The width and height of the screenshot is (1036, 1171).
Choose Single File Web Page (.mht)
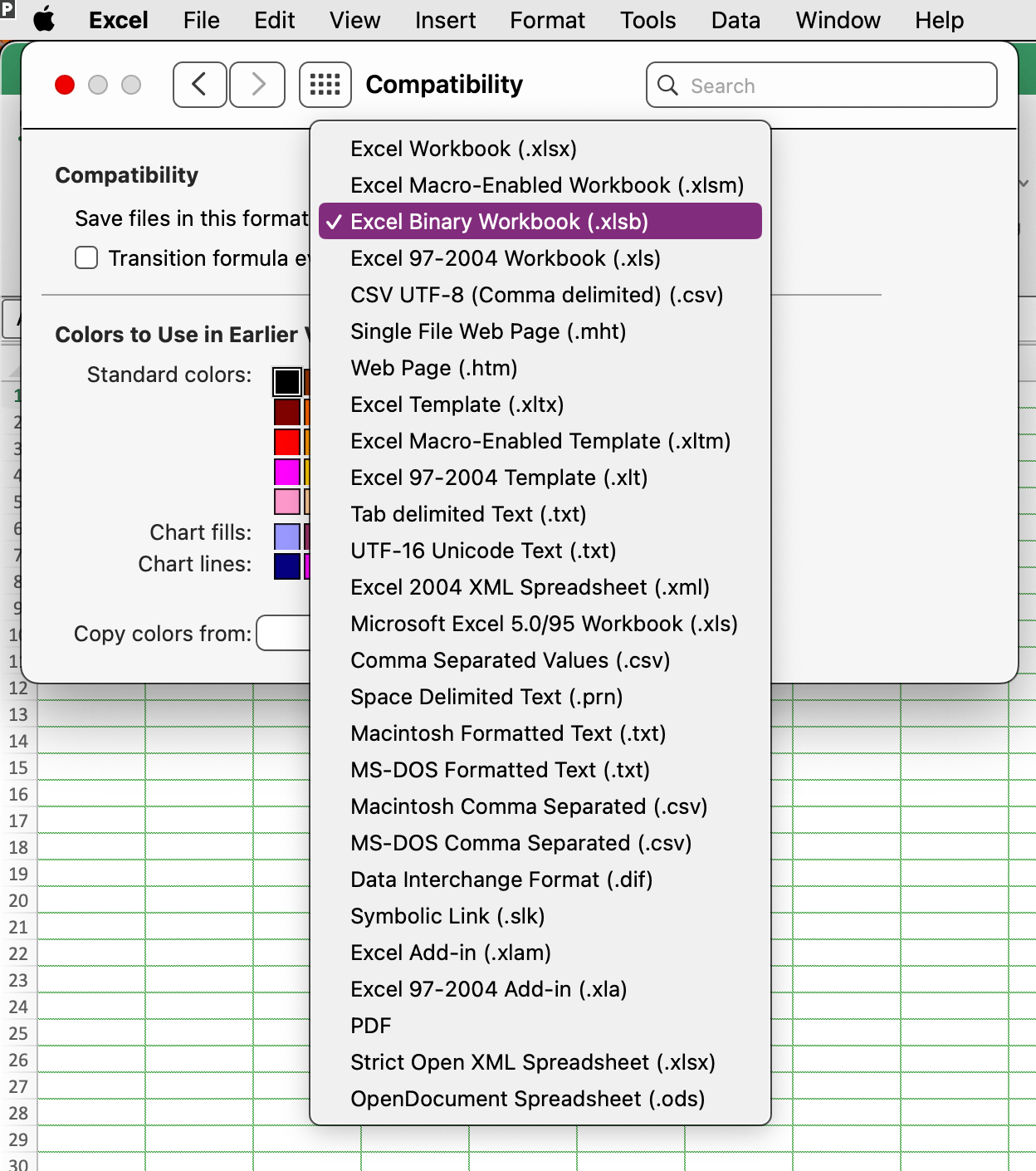coord(540,331)
